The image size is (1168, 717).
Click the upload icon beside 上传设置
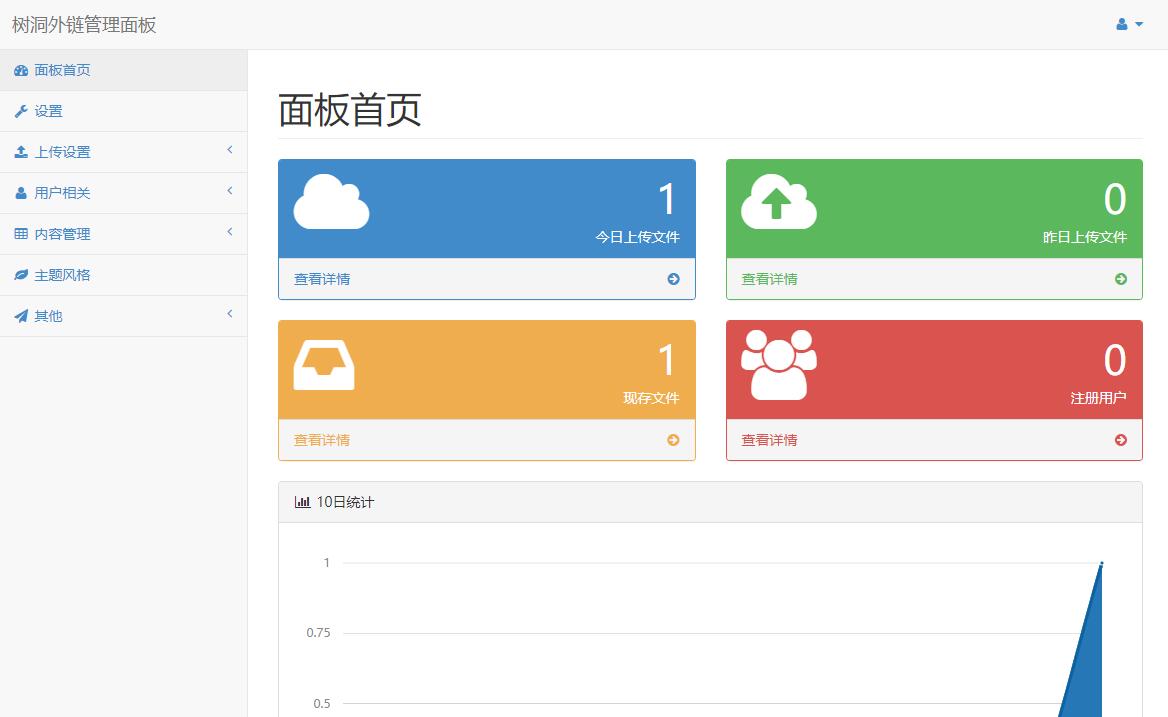(21, 152)
